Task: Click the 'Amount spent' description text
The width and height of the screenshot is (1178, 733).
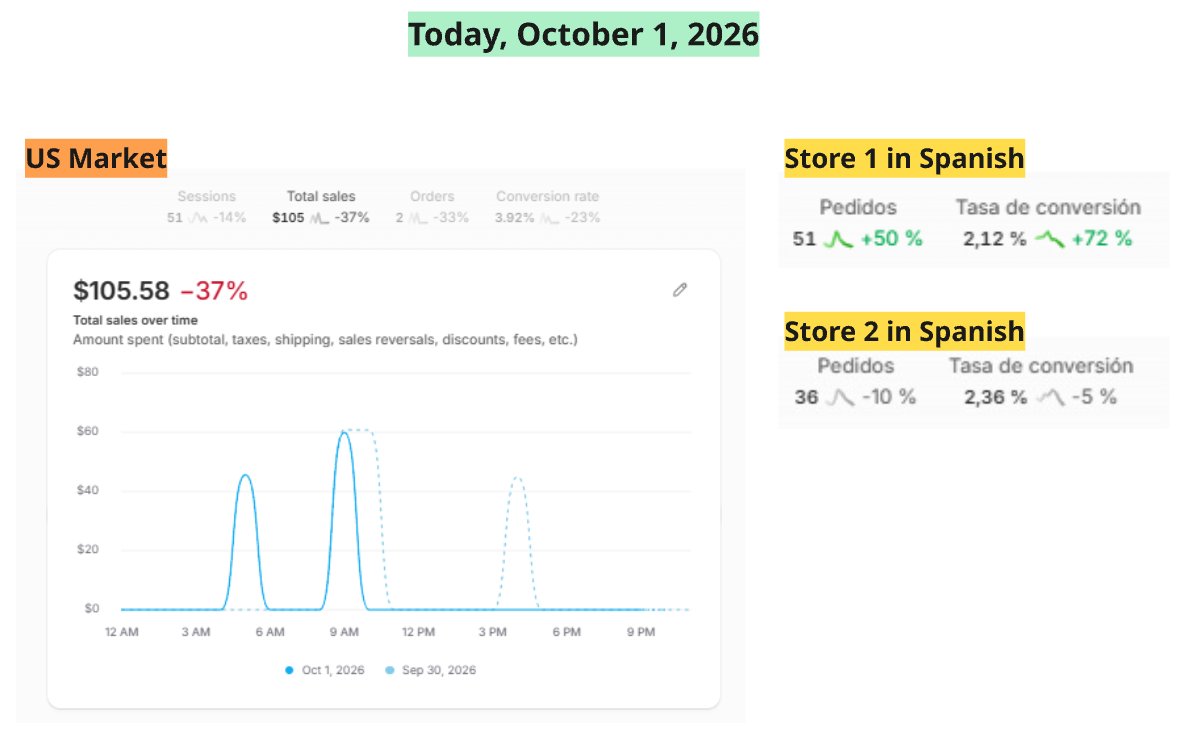Action: [x=325, y=339]
